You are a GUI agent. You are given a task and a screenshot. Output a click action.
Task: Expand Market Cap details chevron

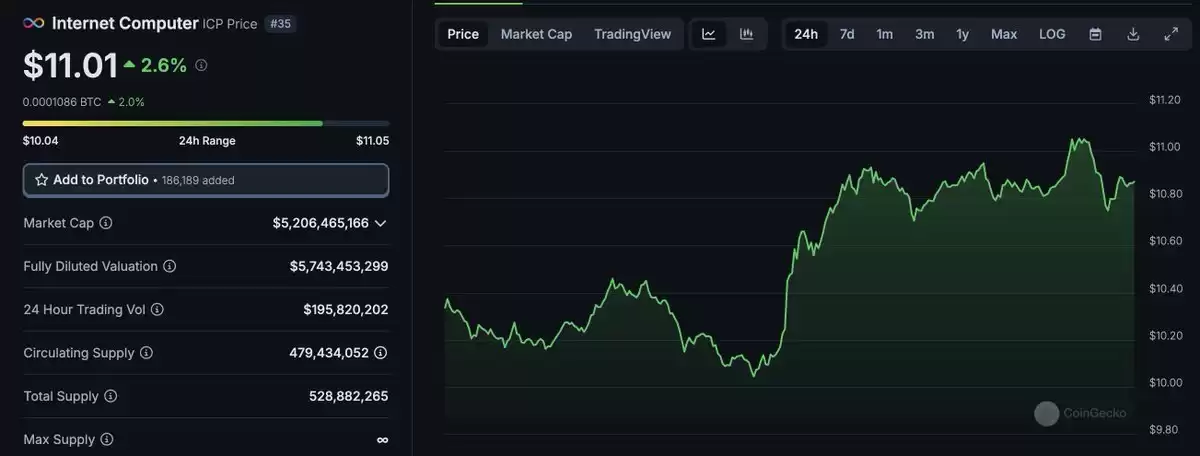[x=380, y=223]
